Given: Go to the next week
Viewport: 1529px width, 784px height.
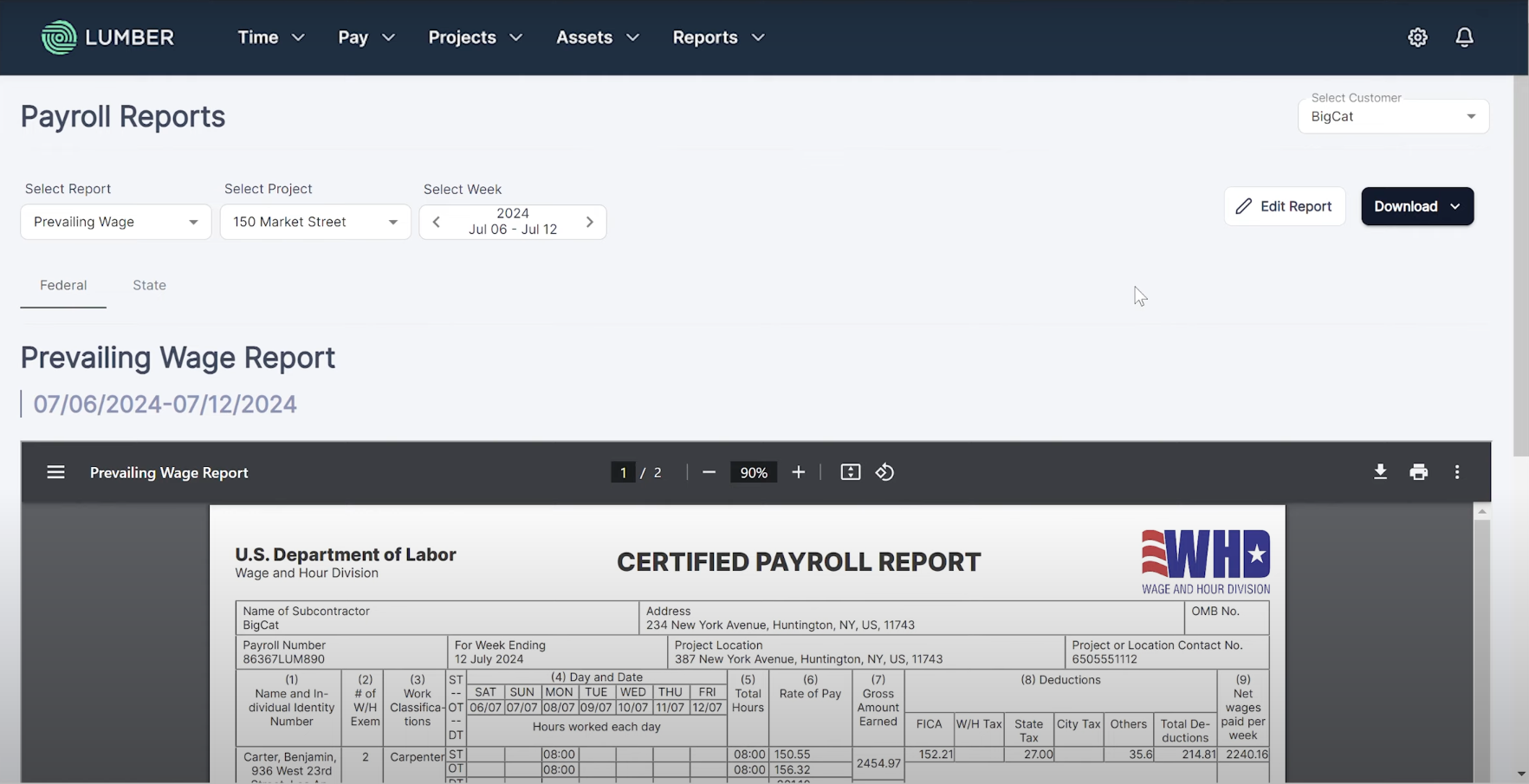Looking at the screenshot, I should pos(589,222).
